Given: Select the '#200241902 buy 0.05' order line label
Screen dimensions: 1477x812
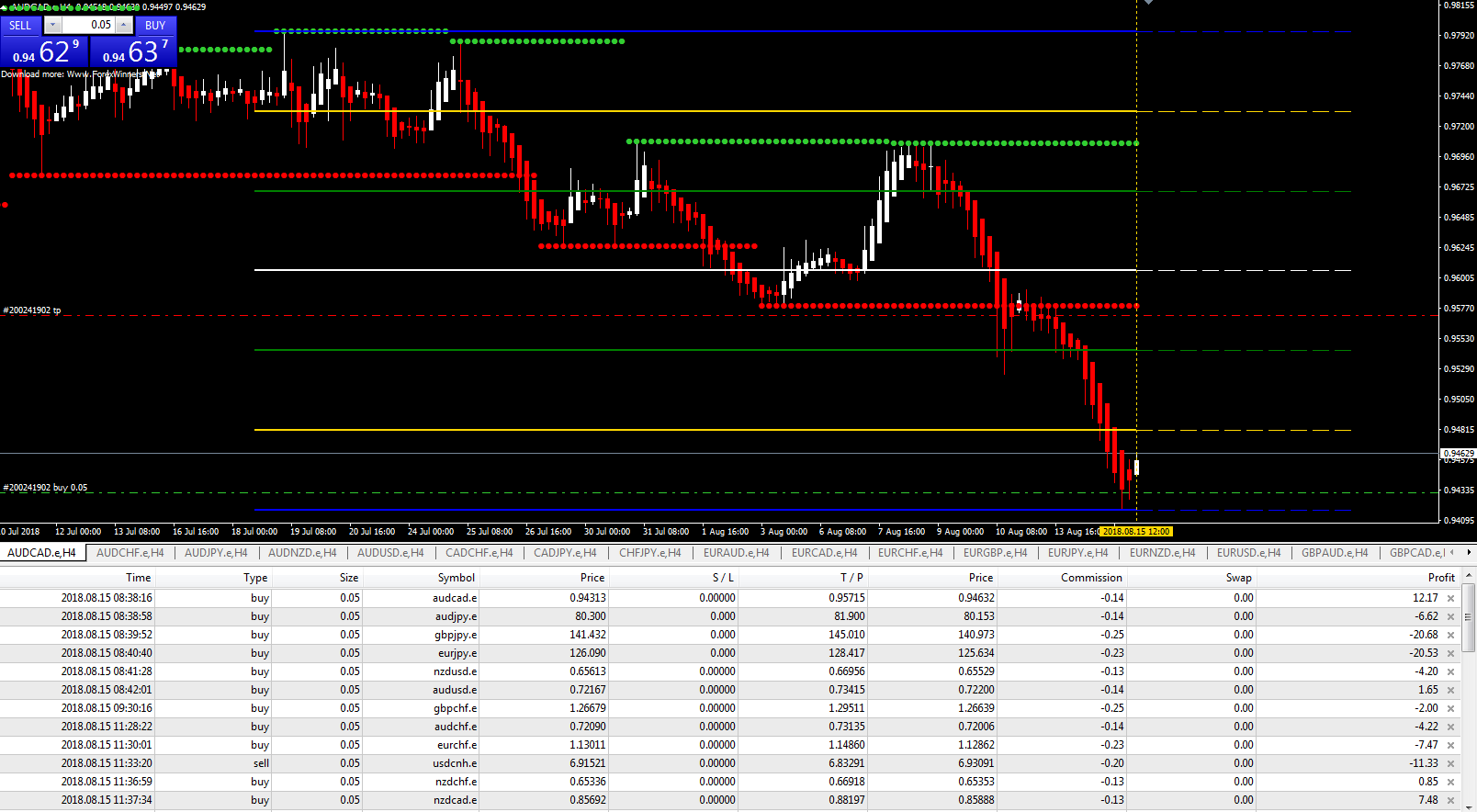Looking at the screenshot, I should click(x=46, y=488).
